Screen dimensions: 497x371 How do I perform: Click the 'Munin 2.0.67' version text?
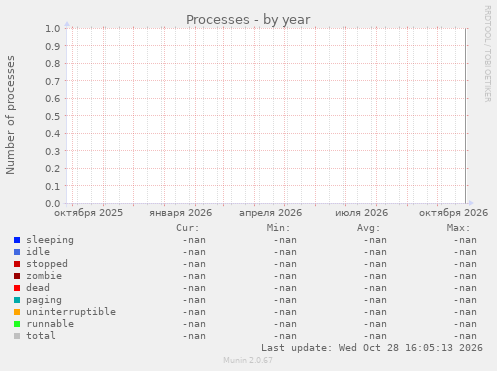point(248,360)
